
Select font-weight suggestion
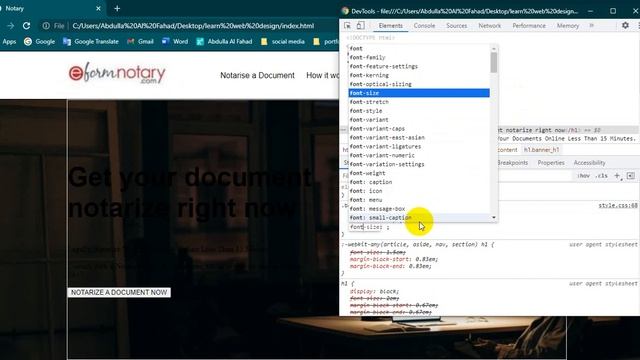pos(419,173)
